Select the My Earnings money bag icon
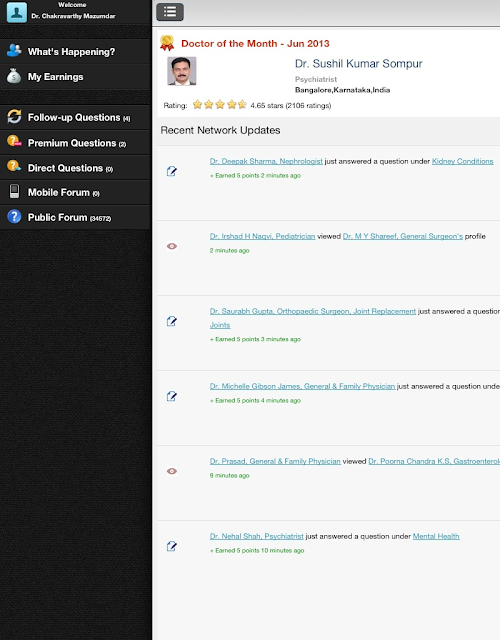The height and width of the screenshot is (640, 500). tap(14, 76)
